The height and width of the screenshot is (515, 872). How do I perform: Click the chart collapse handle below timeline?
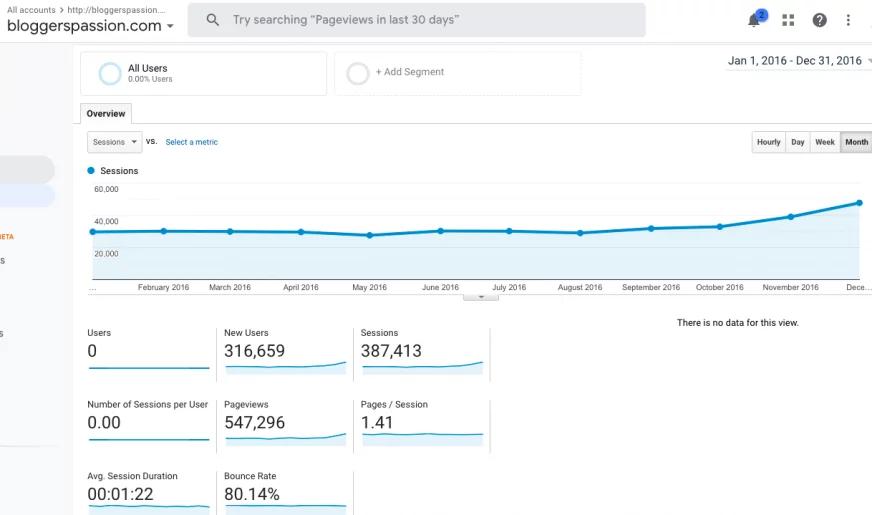pyautogui.click(x=481, y=297)
